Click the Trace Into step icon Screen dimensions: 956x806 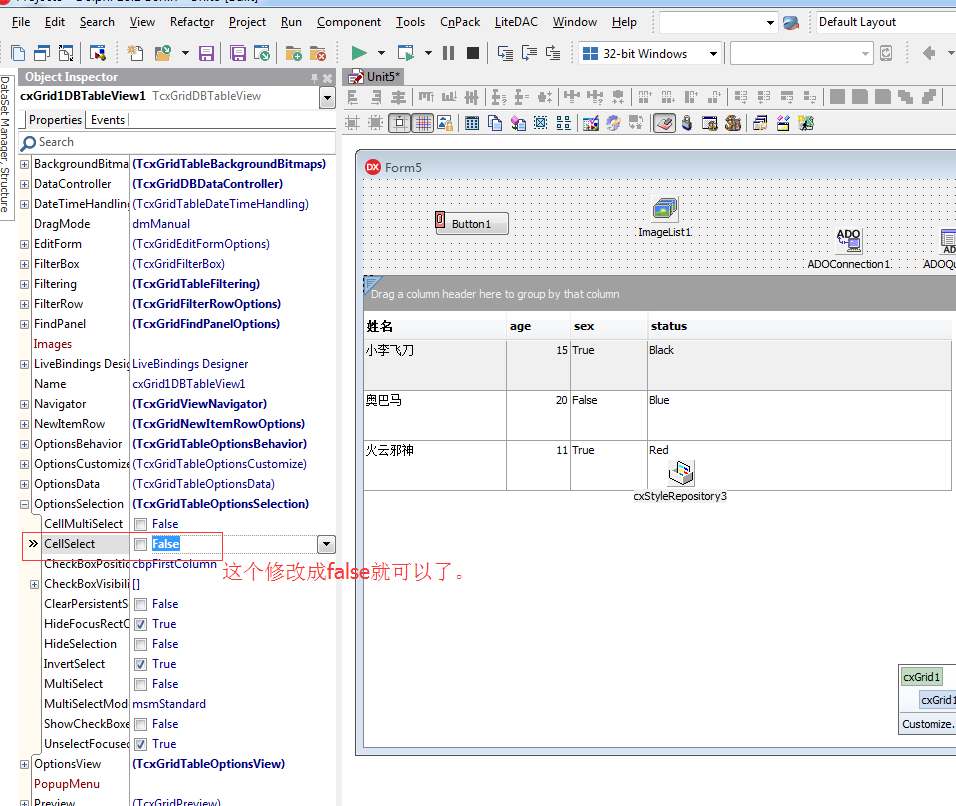pyautogui.click(x=505, y=53)
